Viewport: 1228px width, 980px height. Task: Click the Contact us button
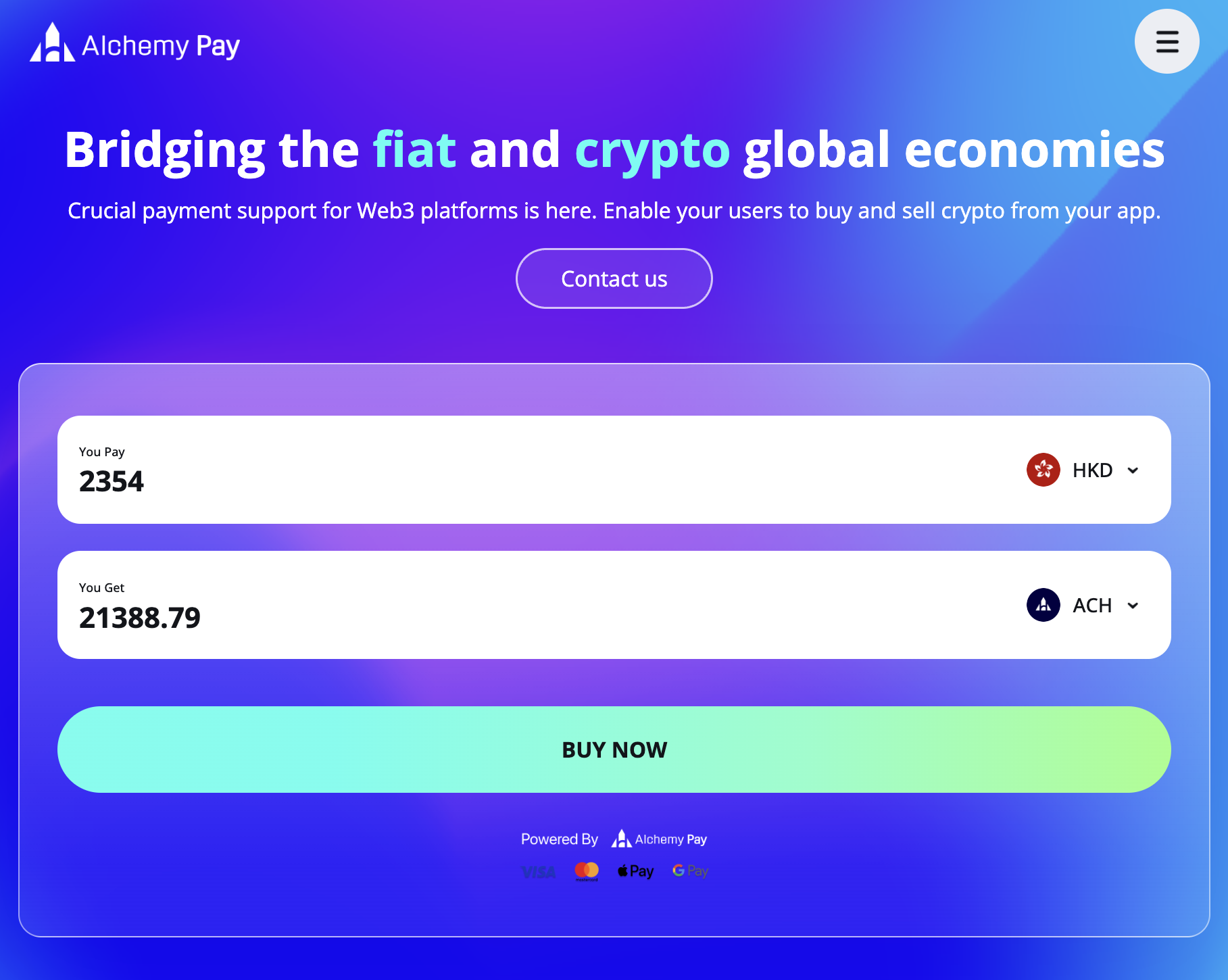pos(614,278)
